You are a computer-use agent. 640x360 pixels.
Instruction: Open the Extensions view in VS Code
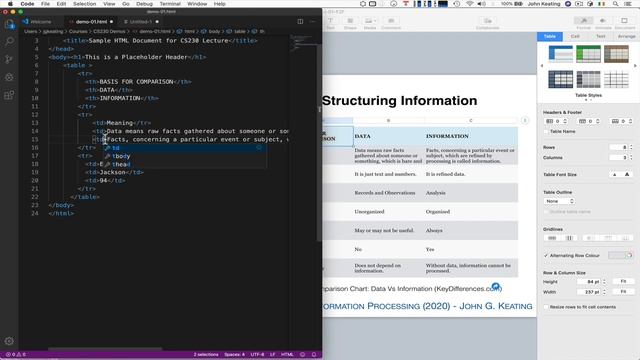(9, 95)
